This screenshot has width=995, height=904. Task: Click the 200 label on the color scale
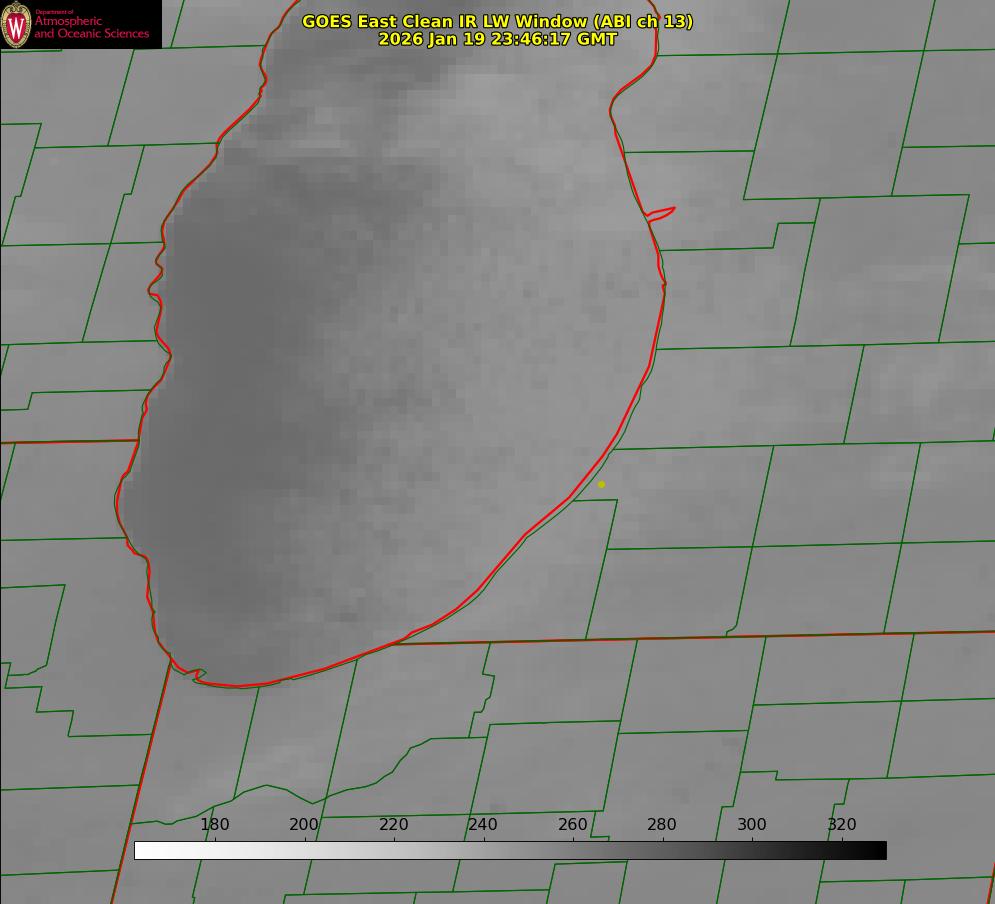coord(304,825)
